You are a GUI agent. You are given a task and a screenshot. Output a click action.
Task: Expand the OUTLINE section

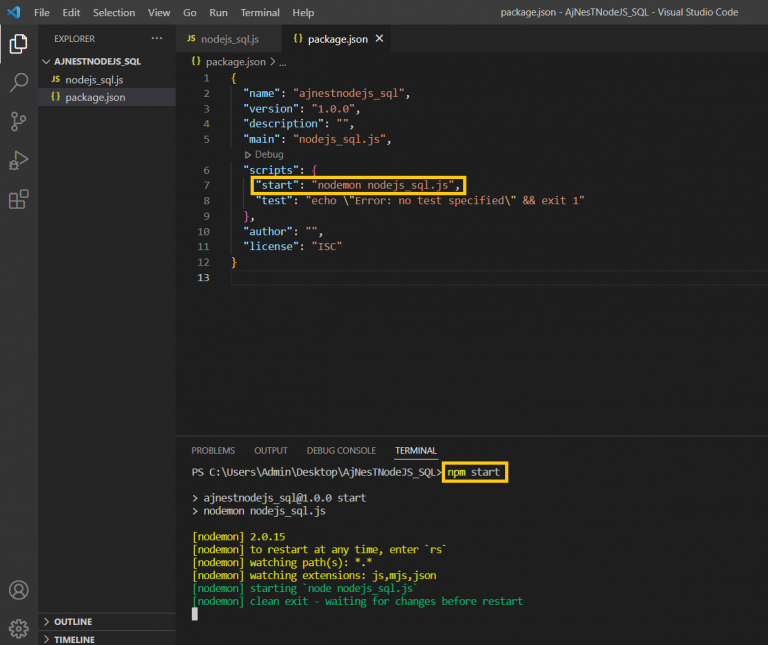pos(73,621)
